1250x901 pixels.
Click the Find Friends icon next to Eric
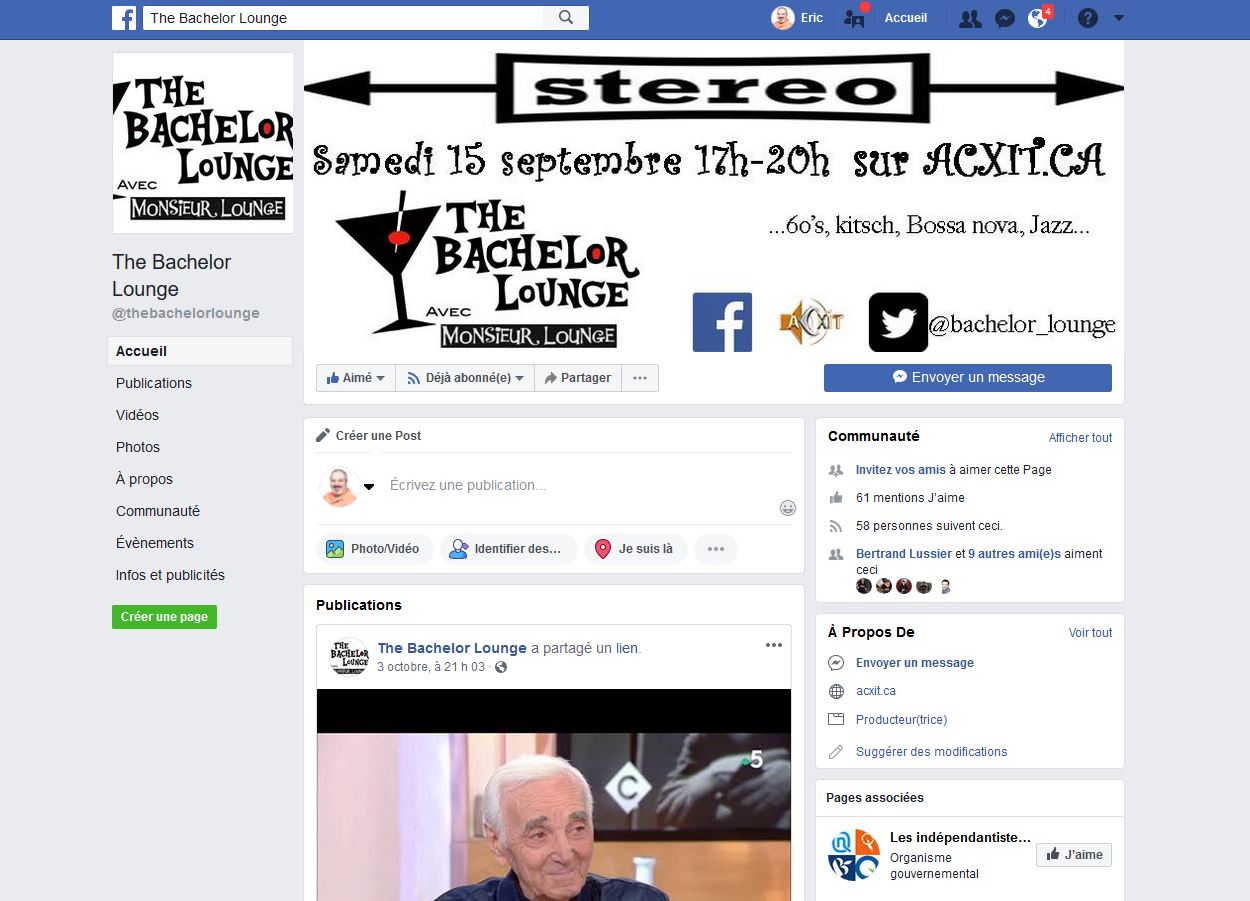coord(854,18)
